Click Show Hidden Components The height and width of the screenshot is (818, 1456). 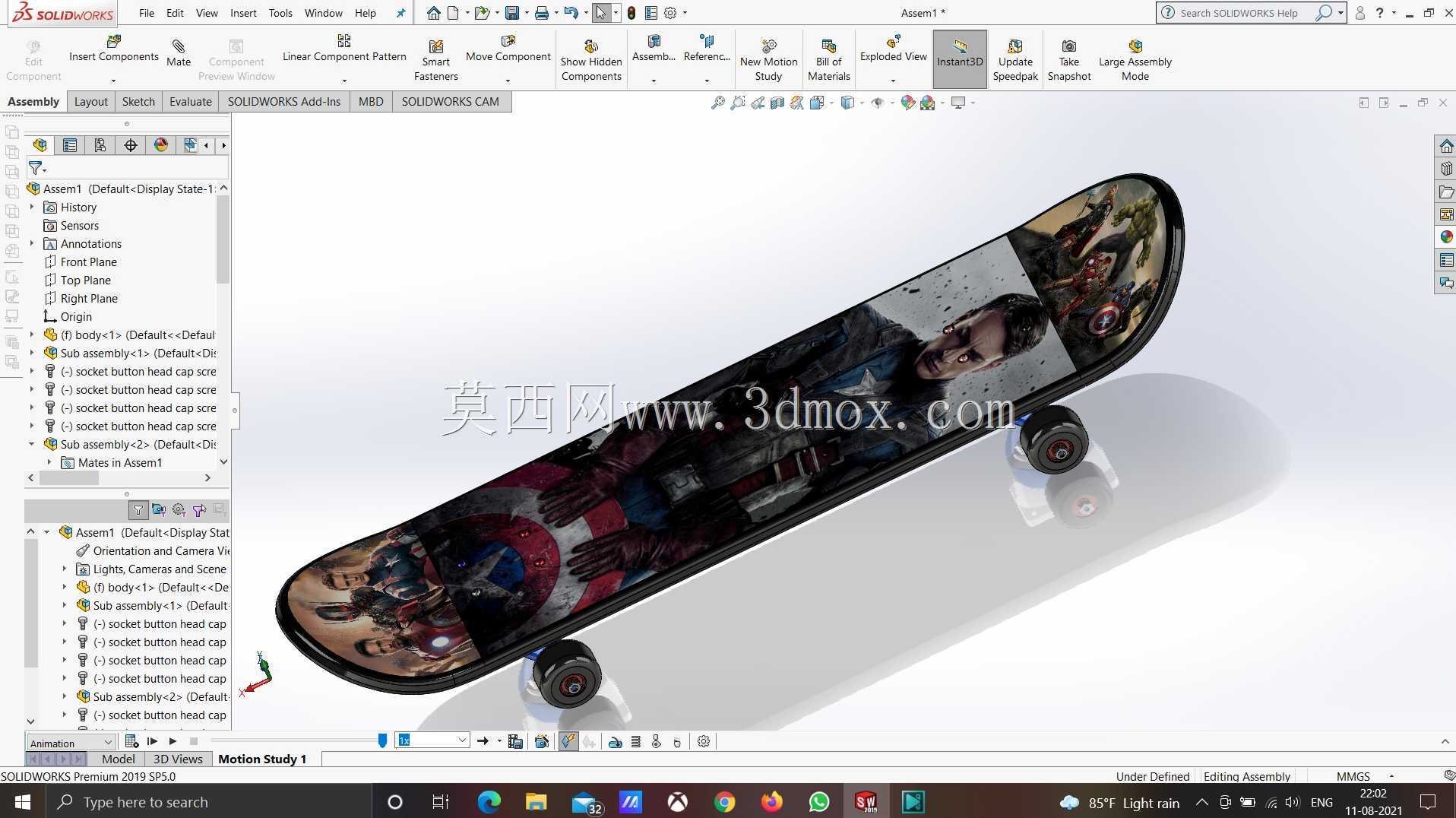tap(591, 61)
